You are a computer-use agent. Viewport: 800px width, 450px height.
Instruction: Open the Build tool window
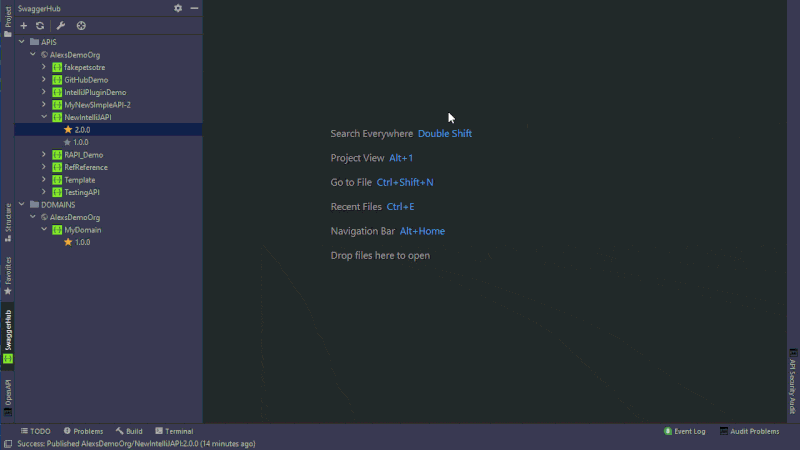129,431
